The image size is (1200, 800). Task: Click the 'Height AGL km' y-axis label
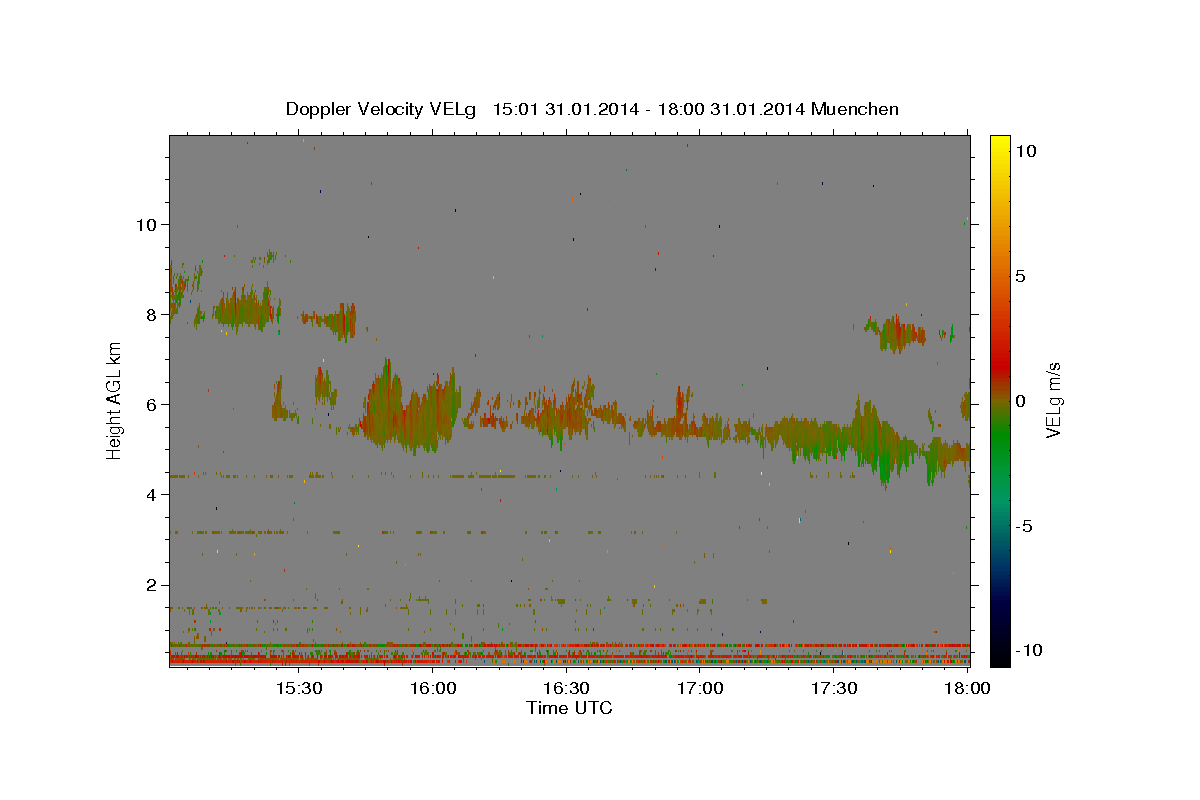click(x=114, y=400)
